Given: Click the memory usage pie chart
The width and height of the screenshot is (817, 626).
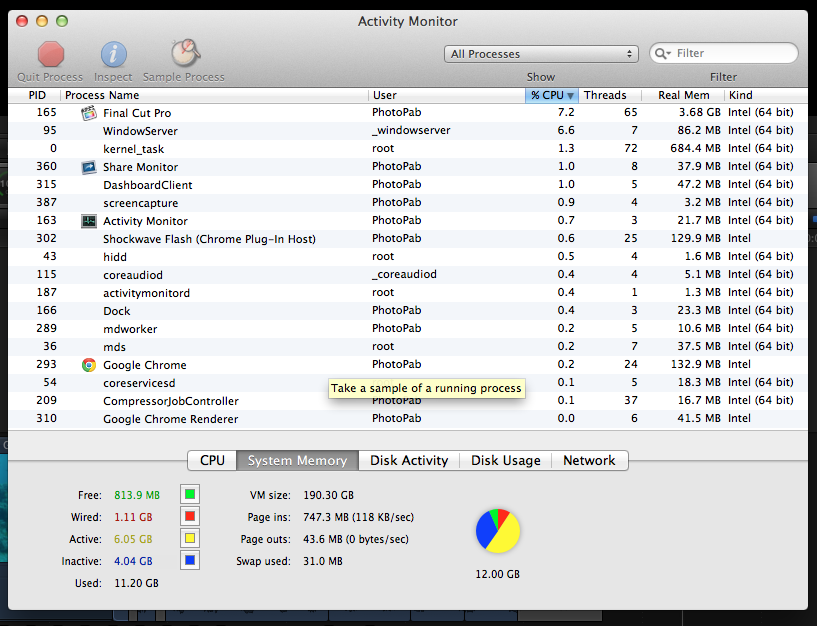Looking at the screenshot, I should point(498,531).
